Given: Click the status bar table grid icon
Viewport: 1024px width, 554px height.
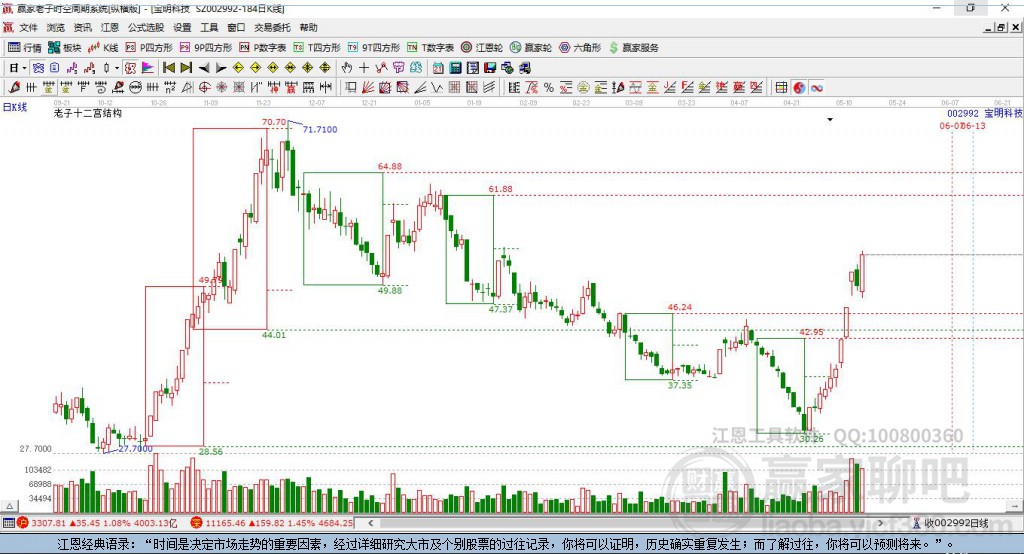Looking at the screenshot, I should pos(8,523).
